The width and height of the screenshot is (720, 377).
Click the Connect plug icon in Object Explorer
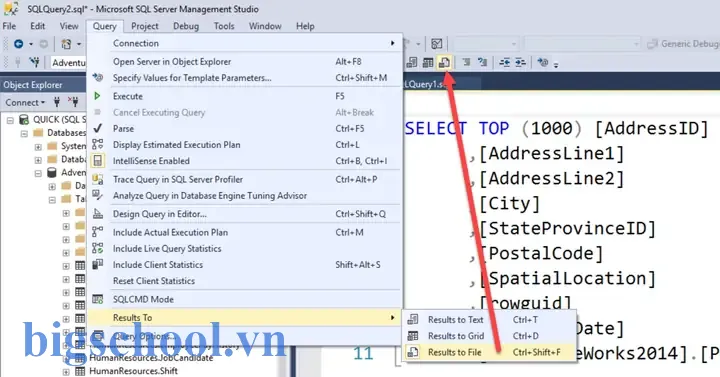pyautogui.click(x=57, y=102)
